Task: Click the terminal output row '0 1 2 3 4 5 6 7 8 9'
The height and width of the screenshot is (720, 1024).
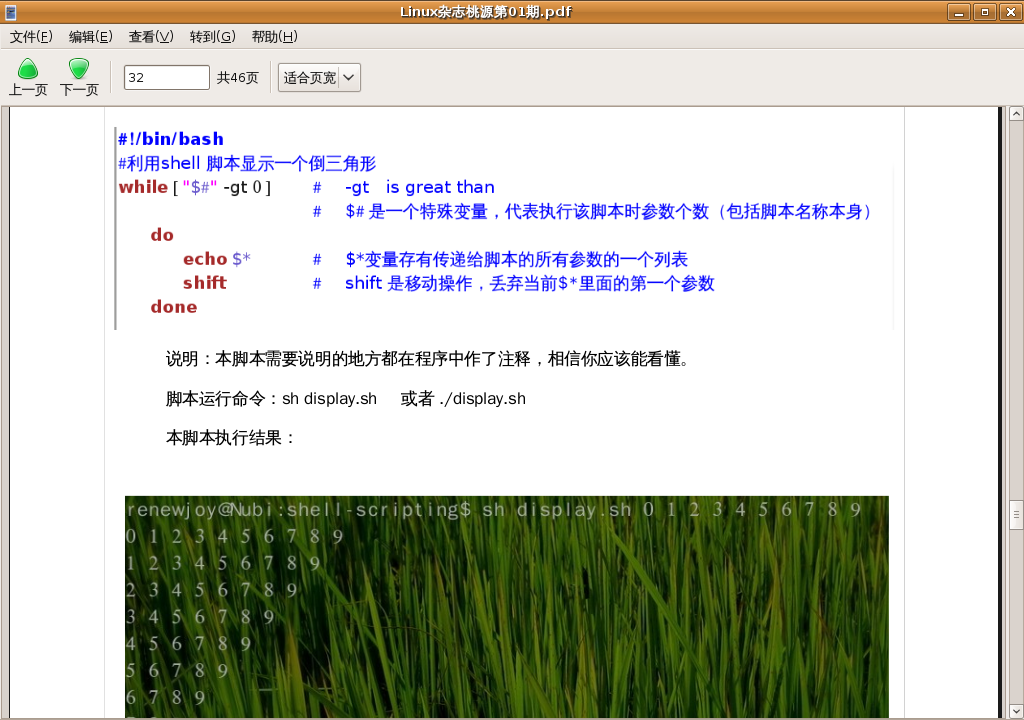Action: click(x=234, y=536)
